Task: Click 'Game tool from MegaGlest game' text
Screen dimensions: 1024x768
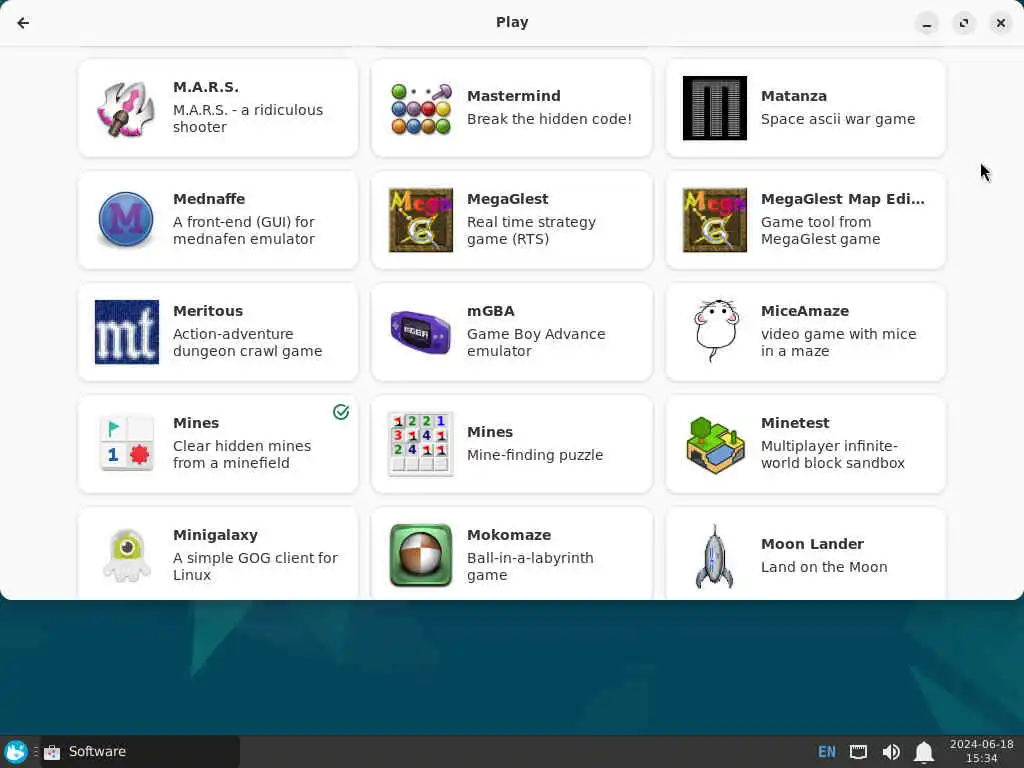Action: pyautogui.click(x=820, y=231)
